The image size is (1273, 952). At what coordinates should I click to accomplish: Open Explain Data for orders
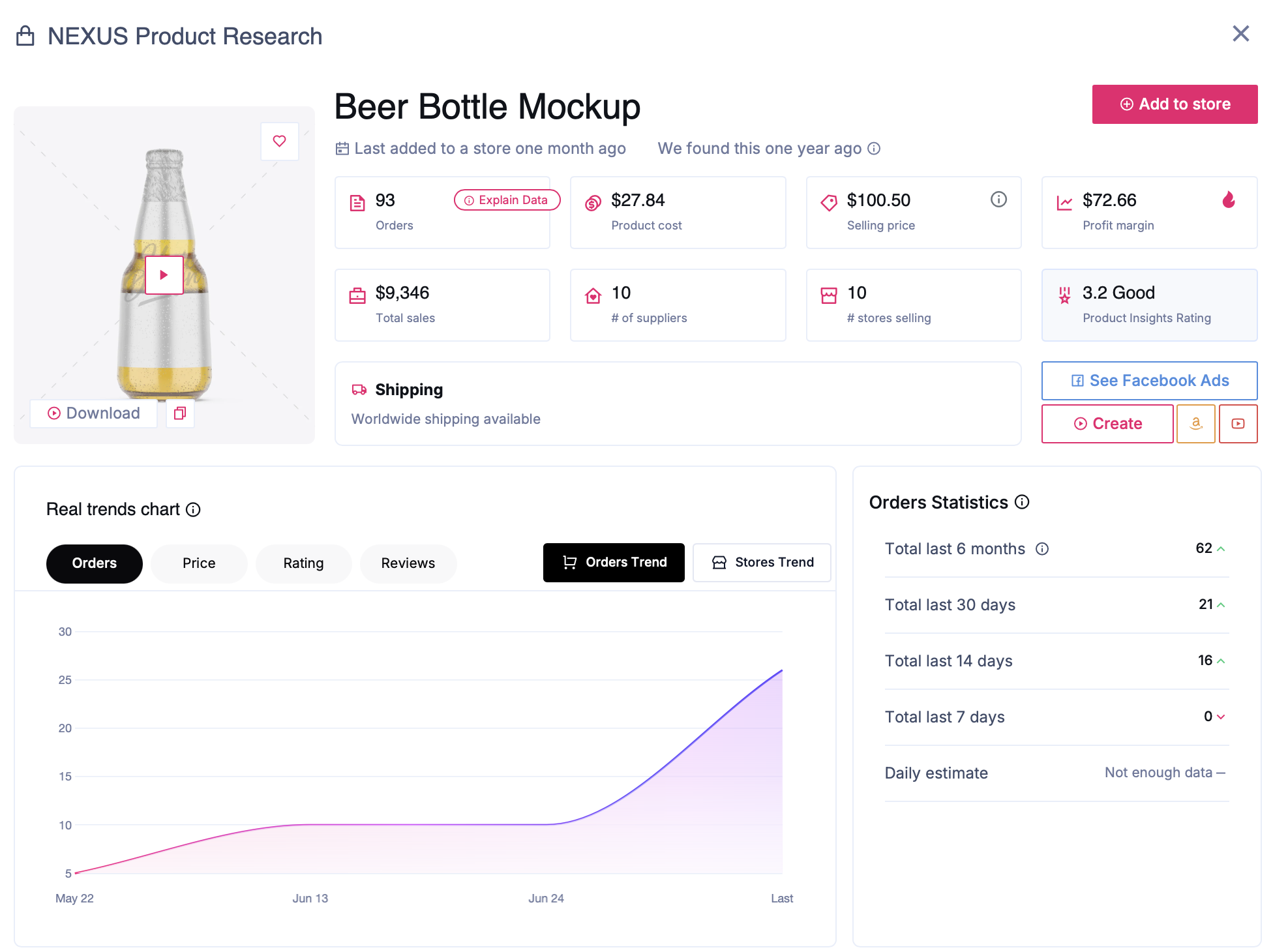click(x=507, y=200)
